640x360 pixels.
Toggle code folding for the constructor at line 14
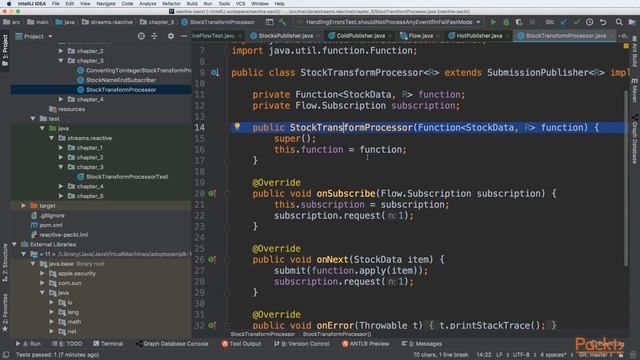(227, 128)
